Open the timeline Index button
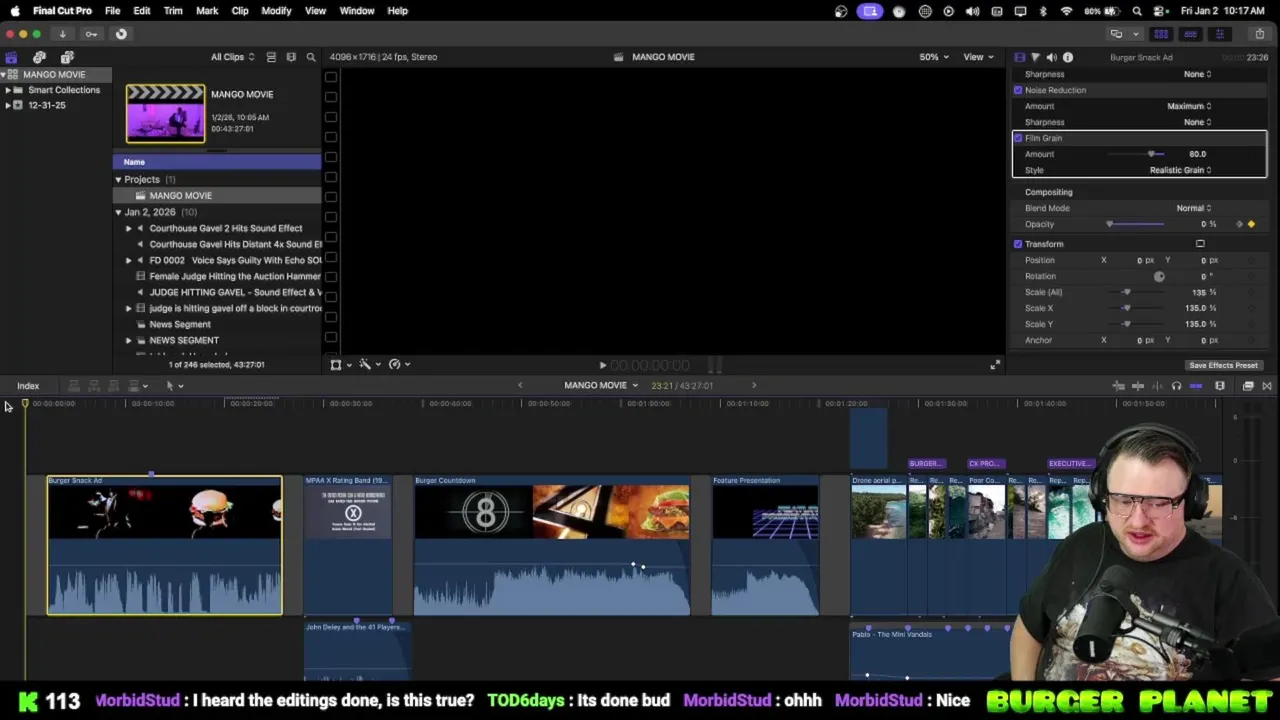The width and height of the screenshot is (1280, 720). pos(28,386)
